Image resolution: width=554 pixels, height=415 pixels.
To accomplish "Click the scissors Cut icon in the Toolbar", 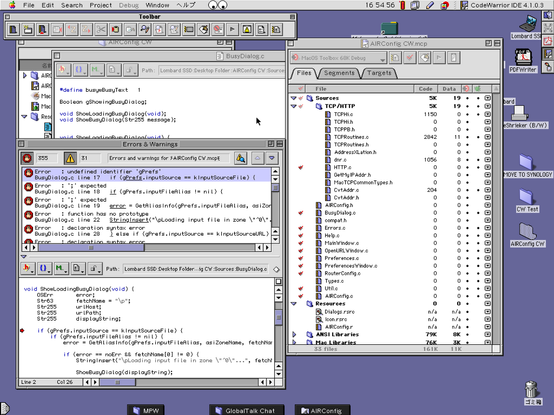I will tap(101, 29).
